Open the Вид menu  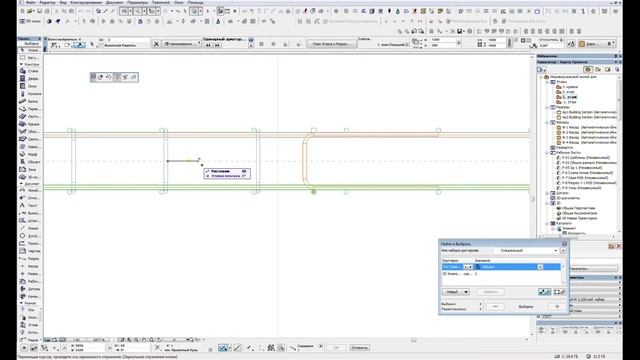click(63, 2)
